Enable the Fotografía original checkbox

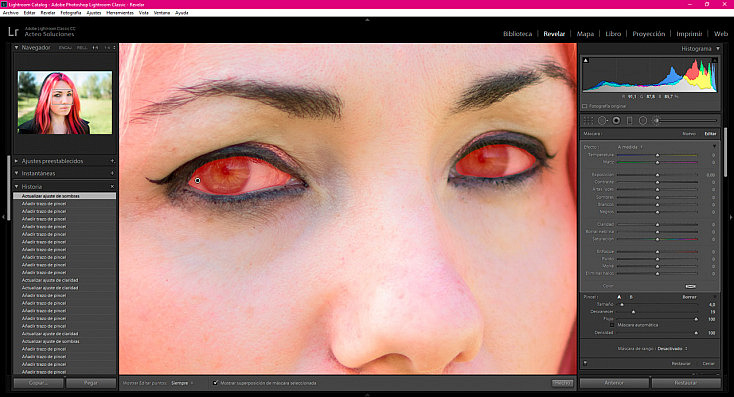pyautogui.click(x=585, y=106)
